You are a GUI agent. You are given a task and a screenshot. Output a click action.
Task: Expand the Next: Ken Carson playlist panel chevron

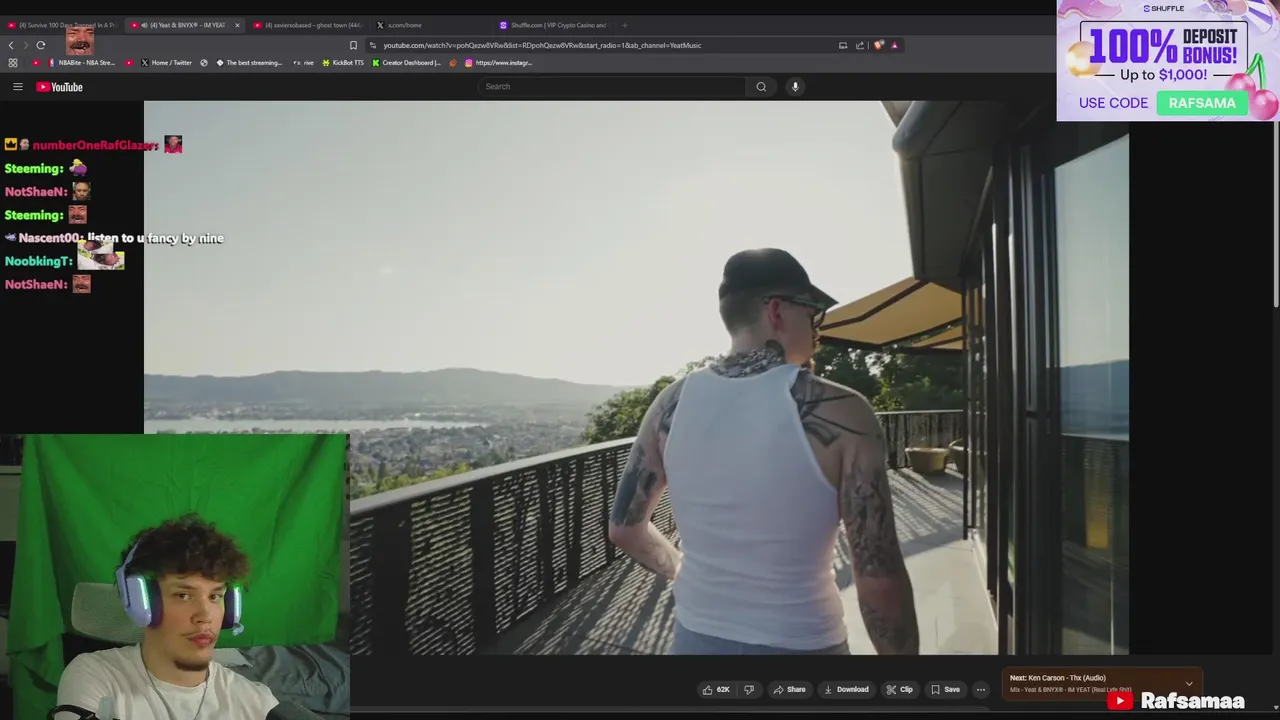[x=1189, y=684]
